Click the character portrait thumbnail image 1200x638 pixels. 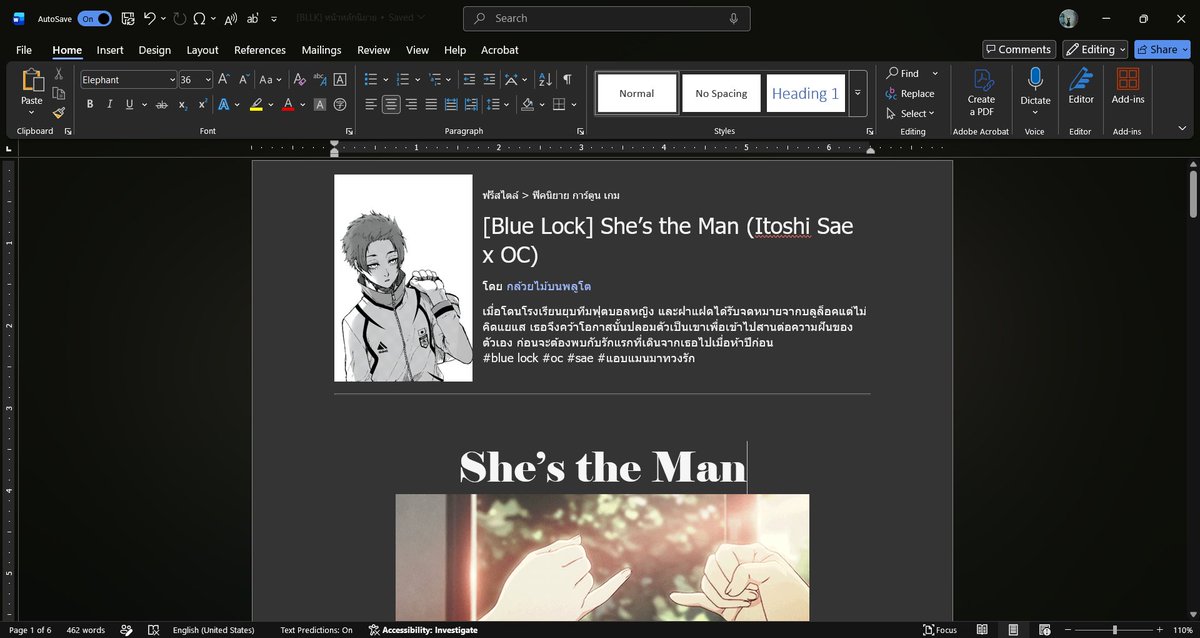pos(403,278)
